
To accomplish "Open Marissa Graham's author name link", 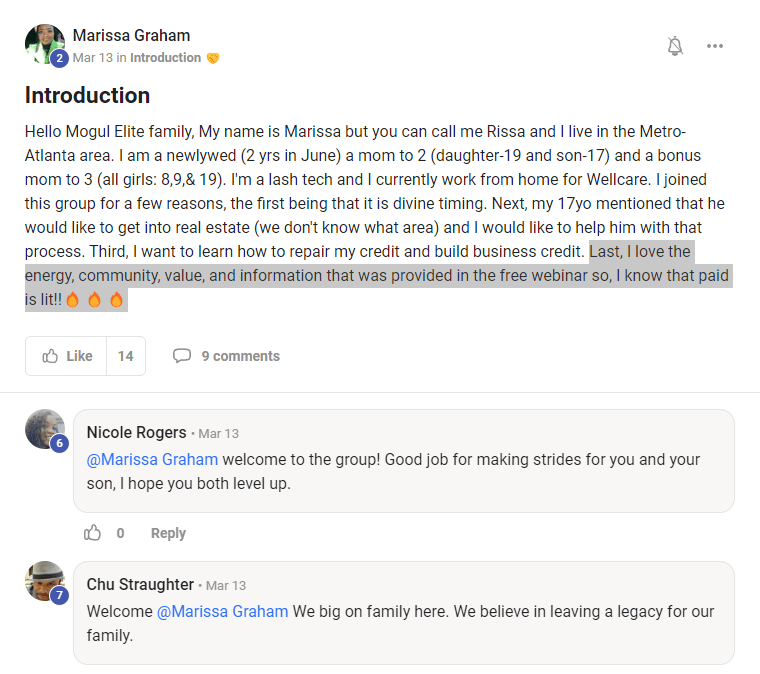I will pos(131,36).
